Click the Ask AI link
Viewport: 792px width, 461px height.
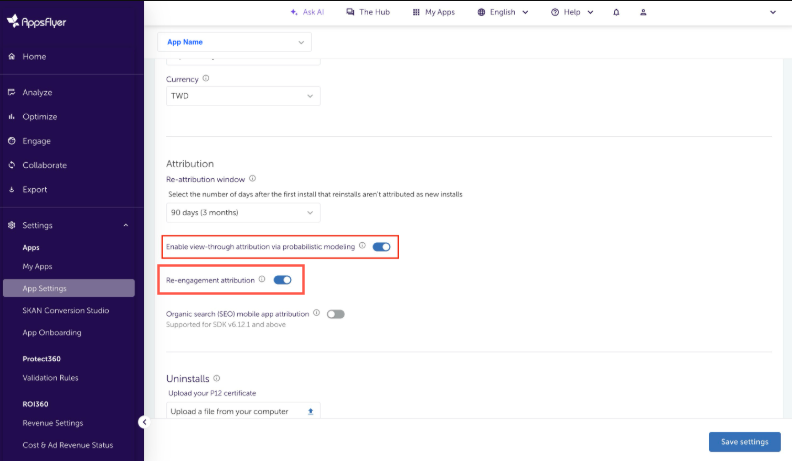click(x=306, y=12)
